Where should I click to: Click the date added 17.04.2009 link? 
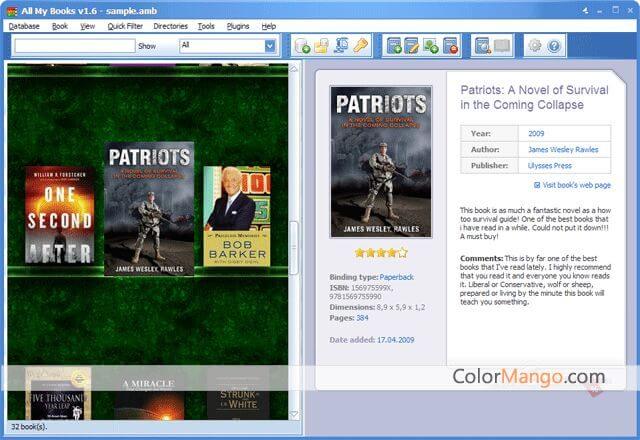tap(396, 340)
